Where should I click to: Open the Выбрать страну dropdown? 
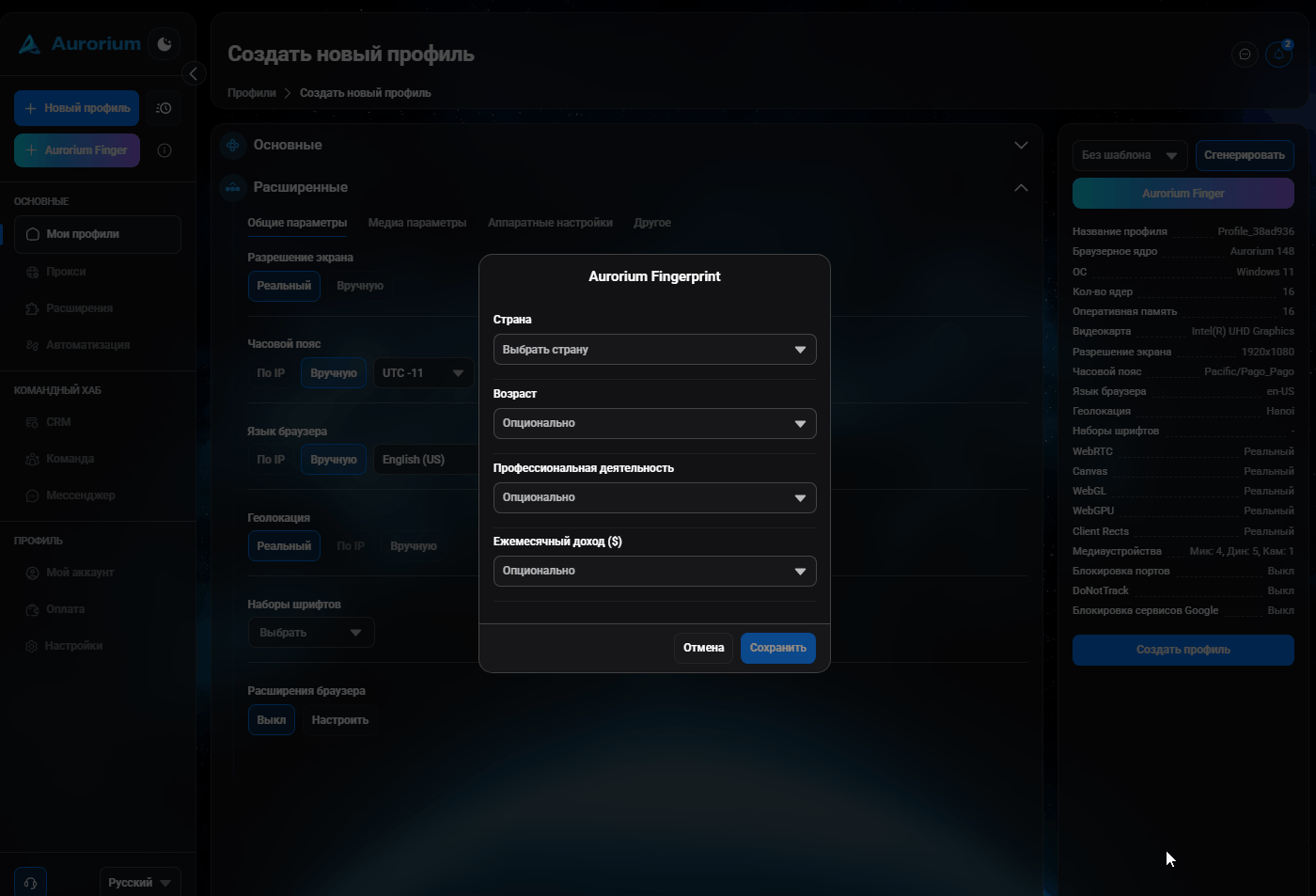(x=654, y=350)
